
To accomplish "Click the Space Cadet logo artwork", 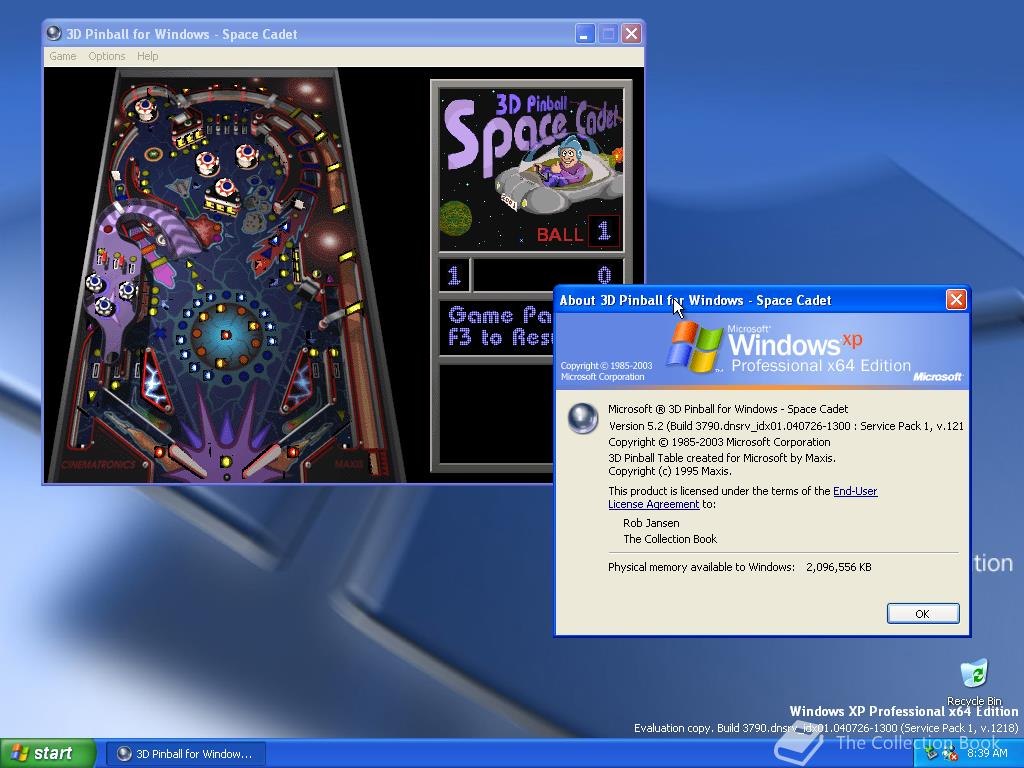I will coord(532,170).
